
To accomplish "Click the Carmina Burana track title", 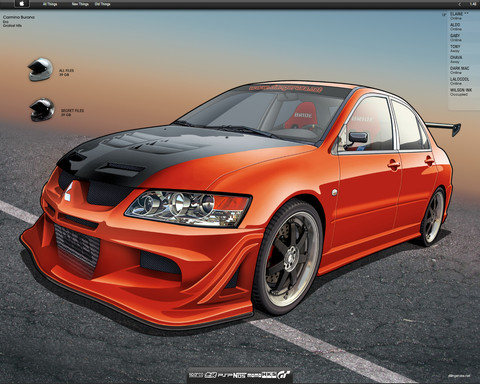I will (19, 17).
